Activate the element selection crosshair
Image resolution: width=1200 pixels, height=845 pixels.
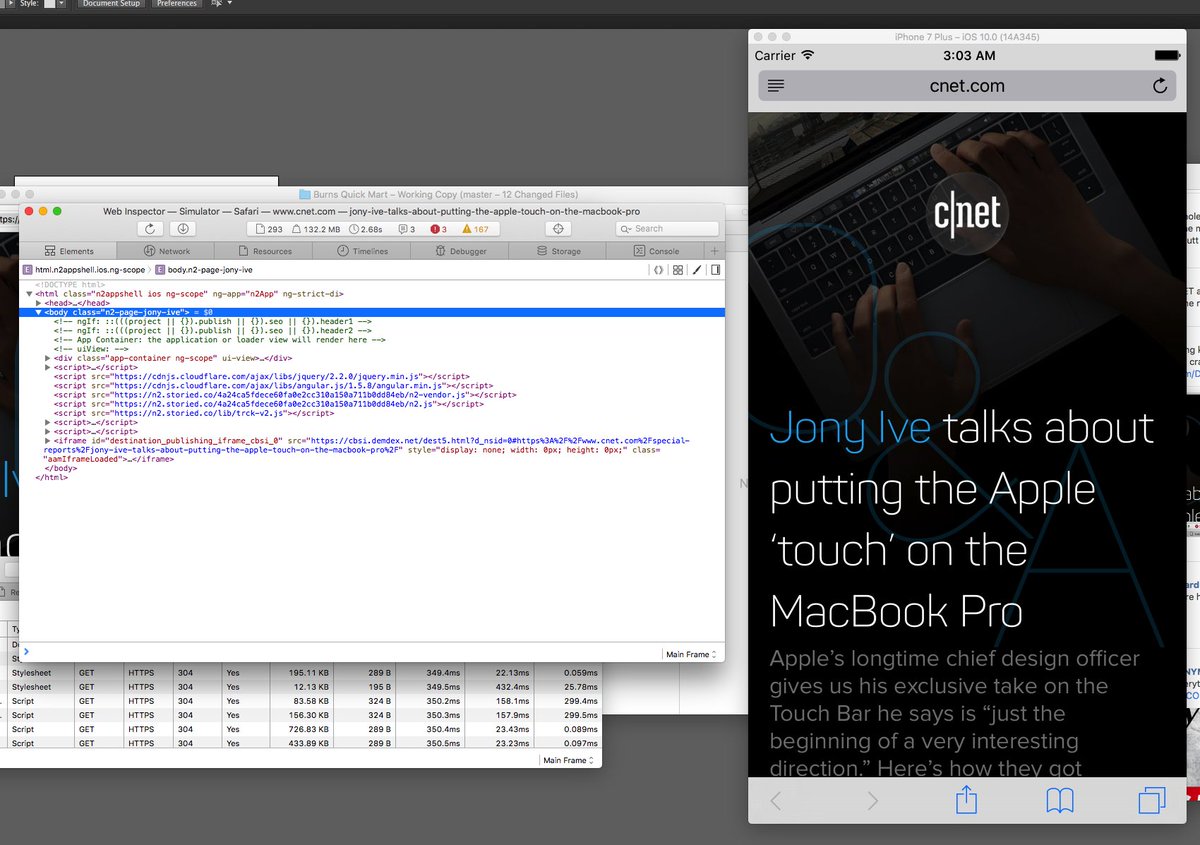[x=559, y=229]
